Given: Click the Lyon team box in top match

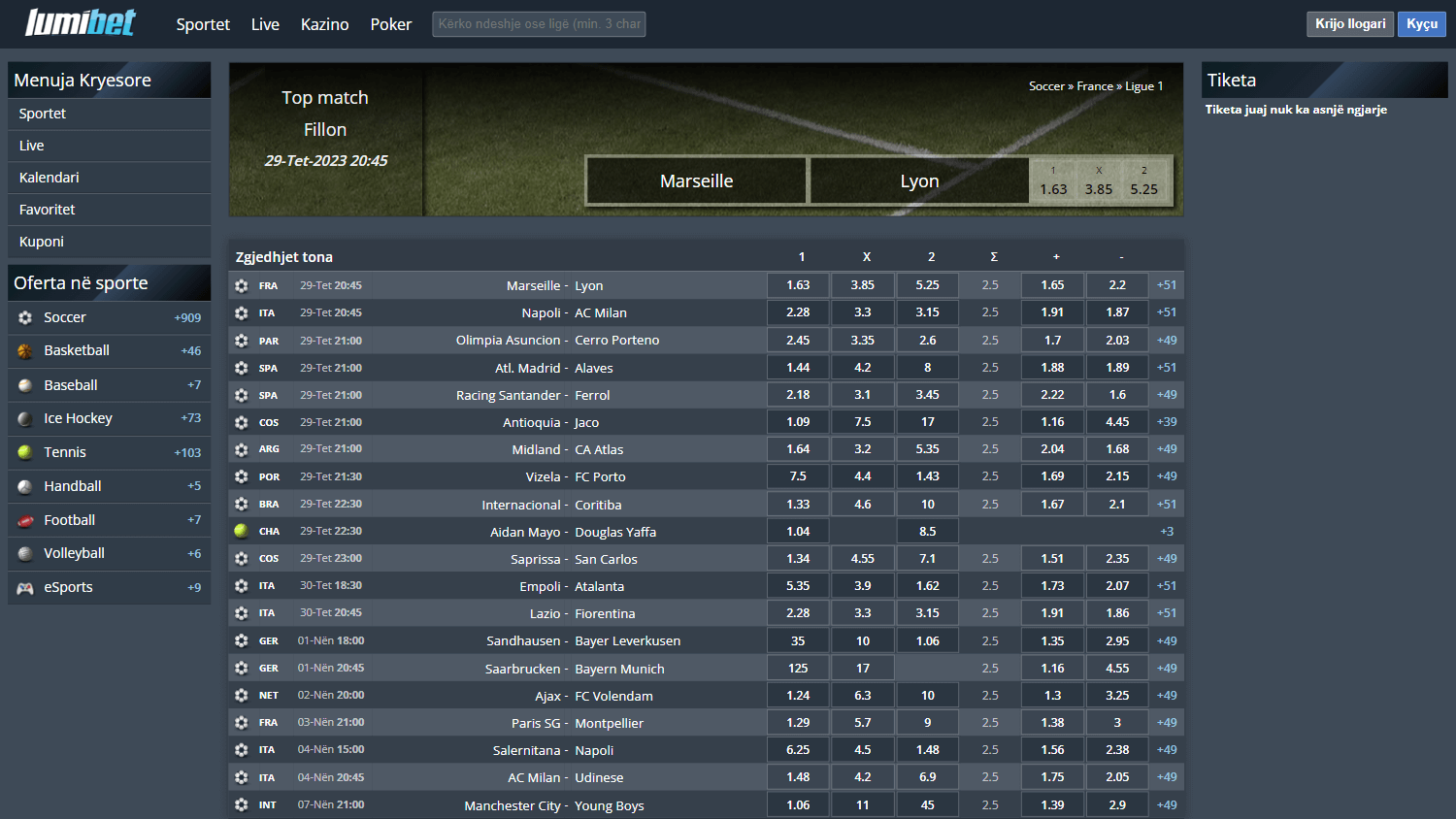Looking at the screenshot, I should pyautogui.click(x=919, y=181).
